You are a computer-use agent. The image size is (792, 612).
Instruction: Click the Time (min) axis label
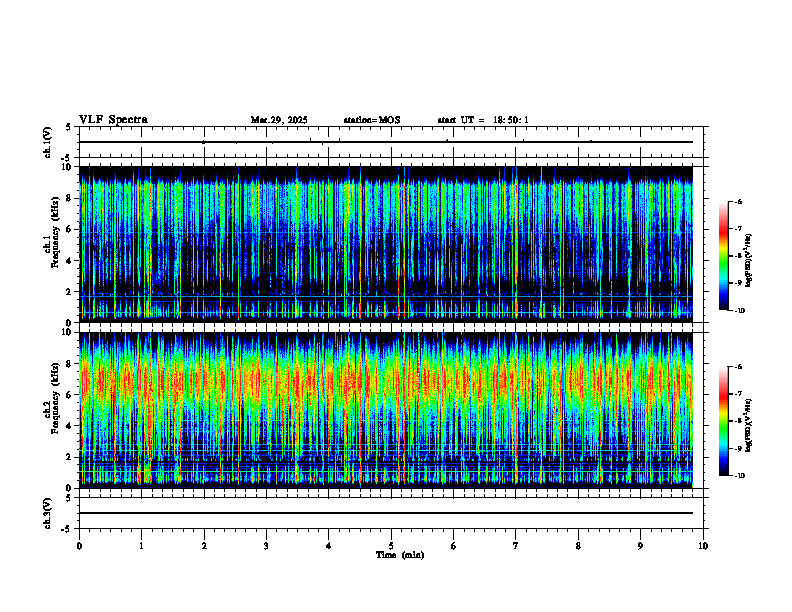point(400,555)
